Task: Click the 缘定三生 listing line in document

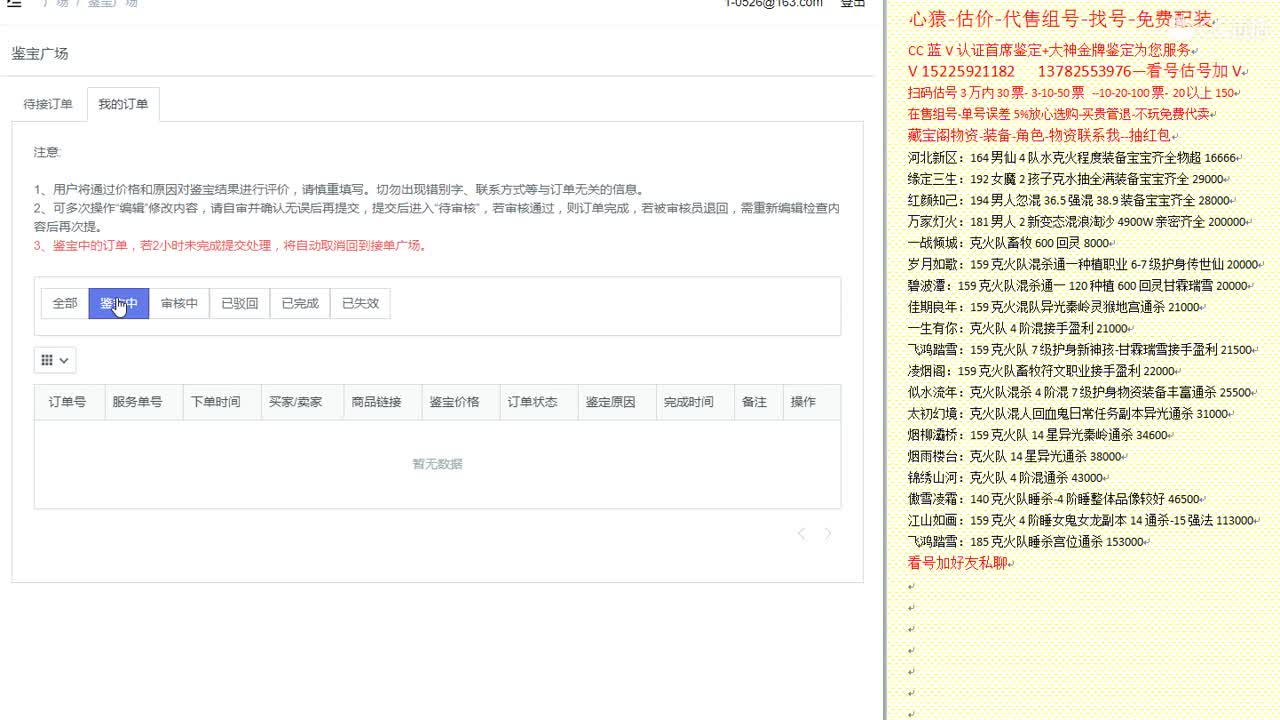Action: (1069, 179)
